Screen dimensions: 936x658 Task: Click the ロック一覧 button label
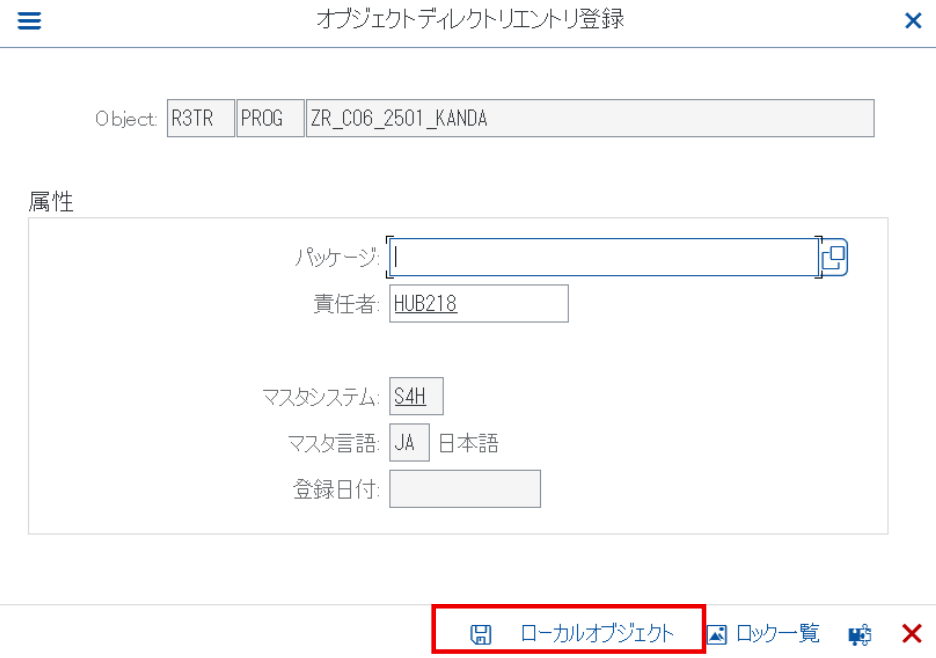pos(778,633)
